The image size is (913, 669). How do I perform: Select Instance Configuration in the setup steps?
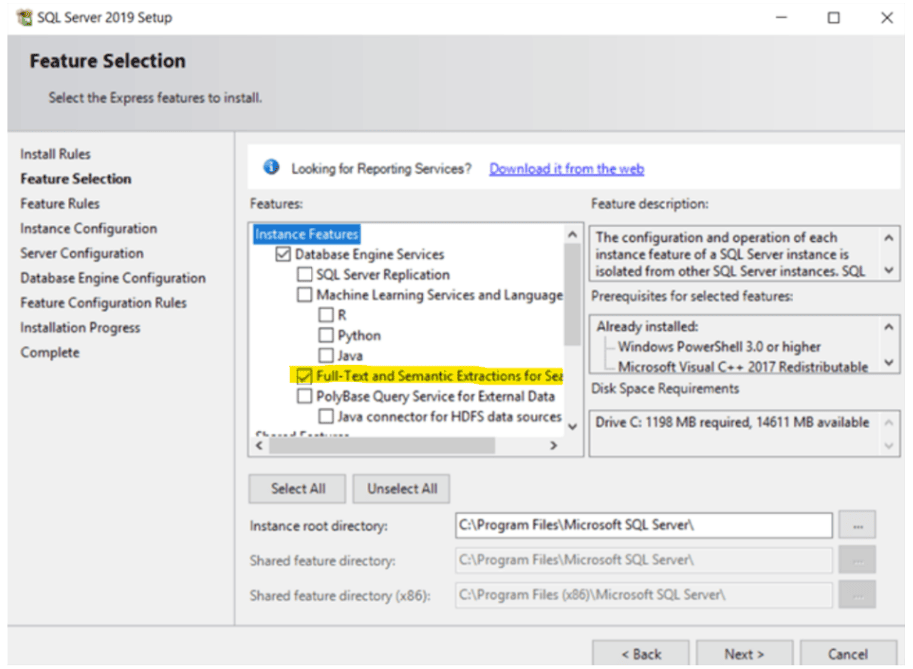click(x=89, y=228)
